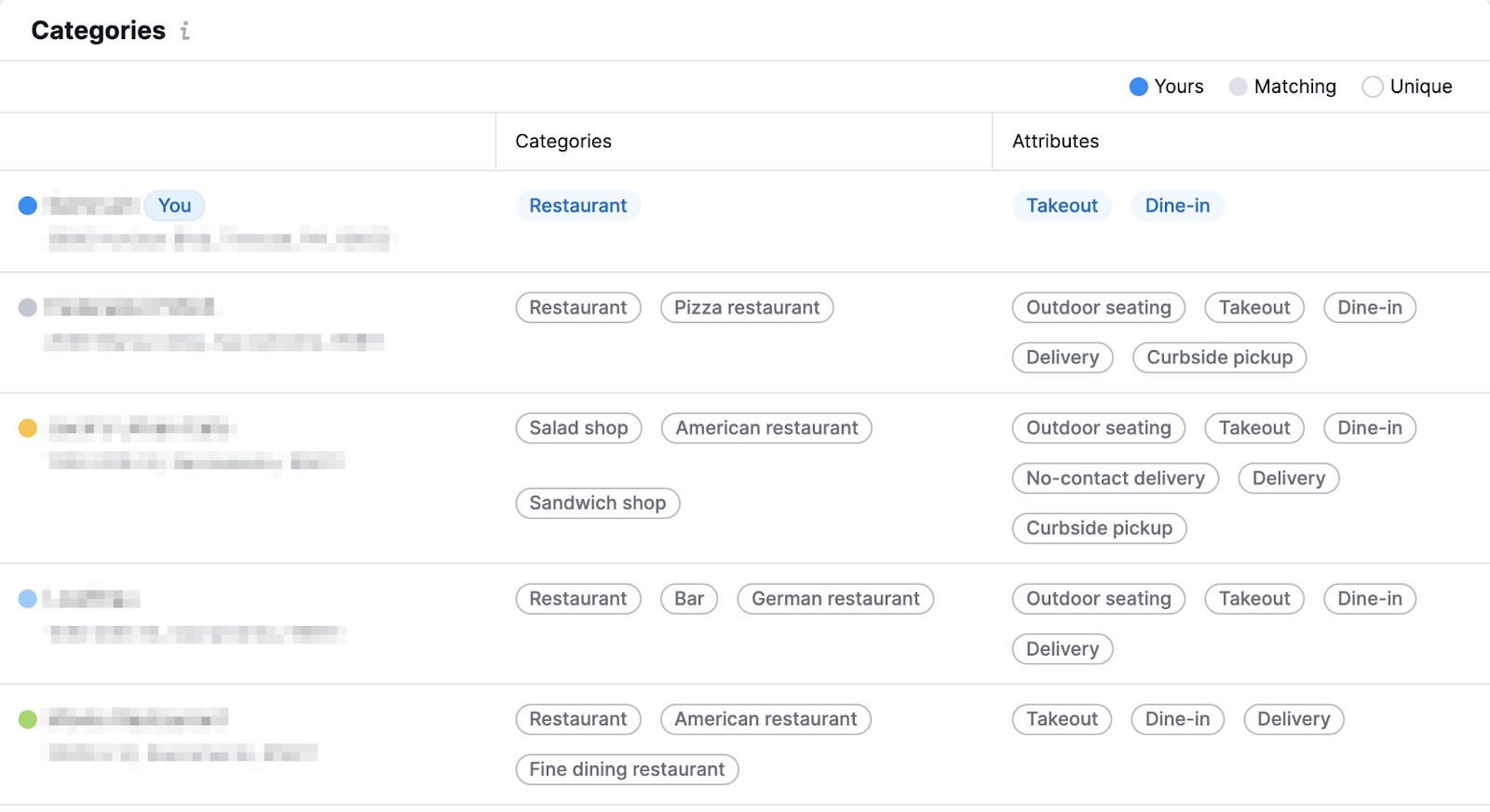
Task: Select the Unique legend filter
Action: 1406,87
